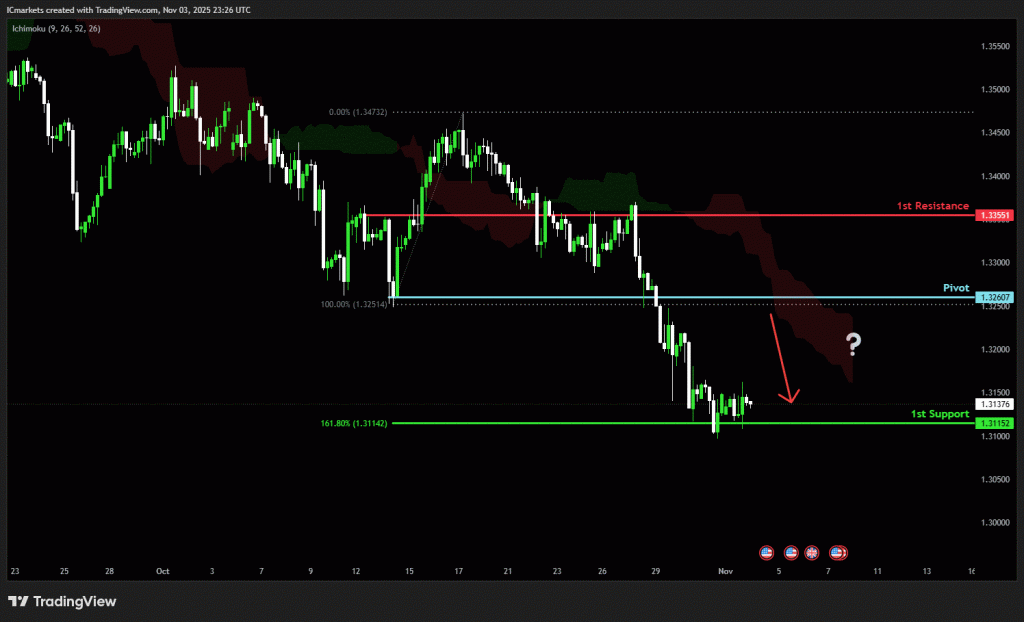Click the TradingView logo in bottom-left corner
The width and height of the screenshot is (1024, 622).
pos(62,601)
